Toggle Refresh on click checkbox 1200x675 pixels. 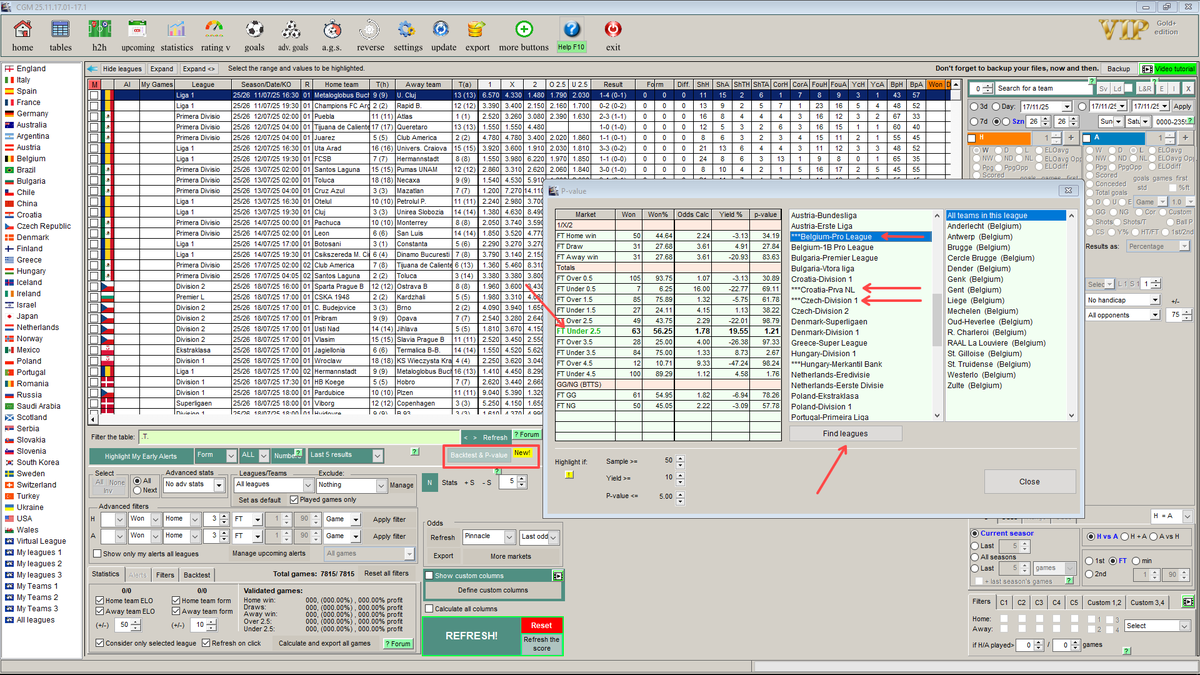click(205, 642)
